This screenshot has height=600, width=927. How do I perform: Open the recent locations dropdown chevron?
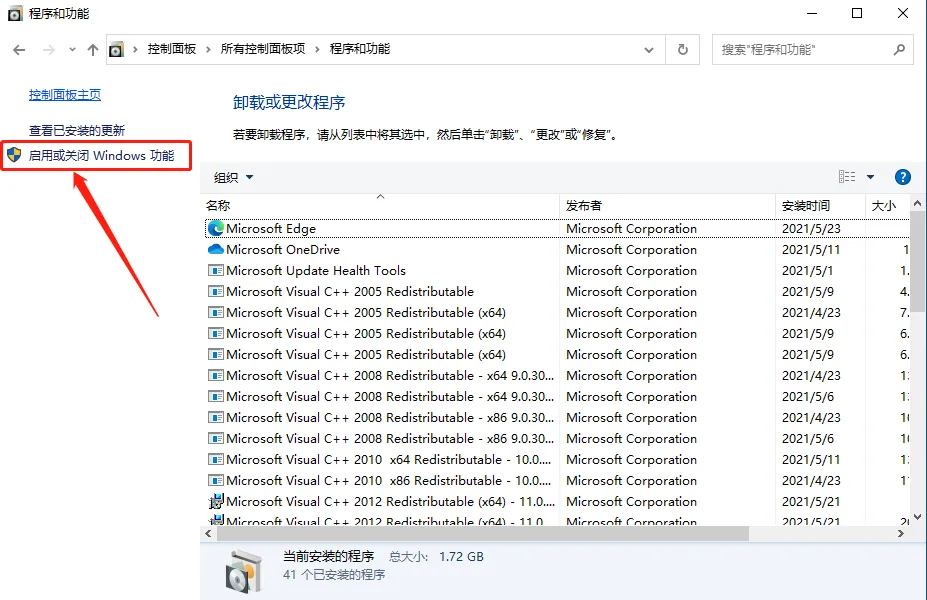(x=72, y=50)
